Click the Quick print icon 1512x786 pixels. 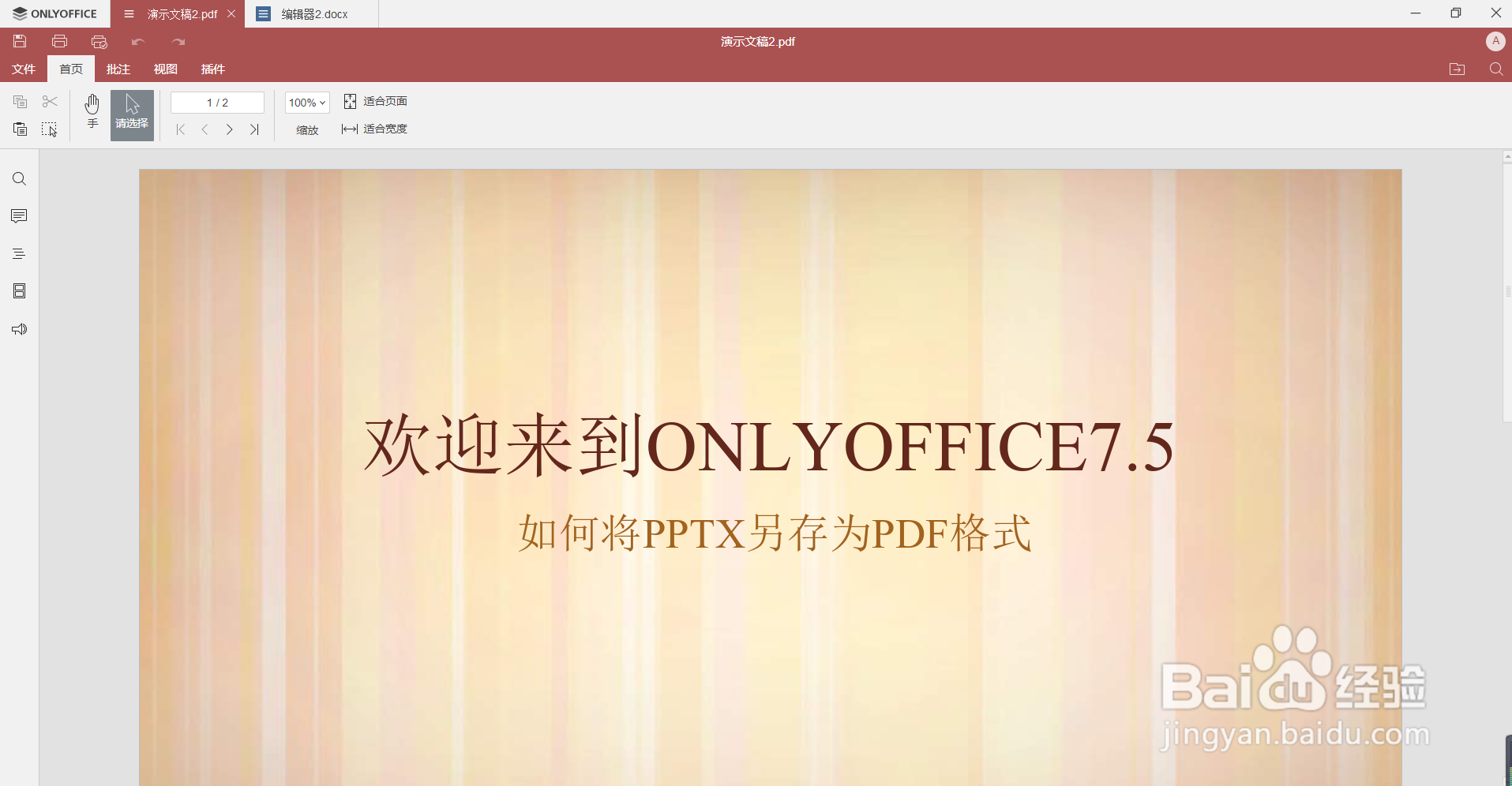click(99, 41)
